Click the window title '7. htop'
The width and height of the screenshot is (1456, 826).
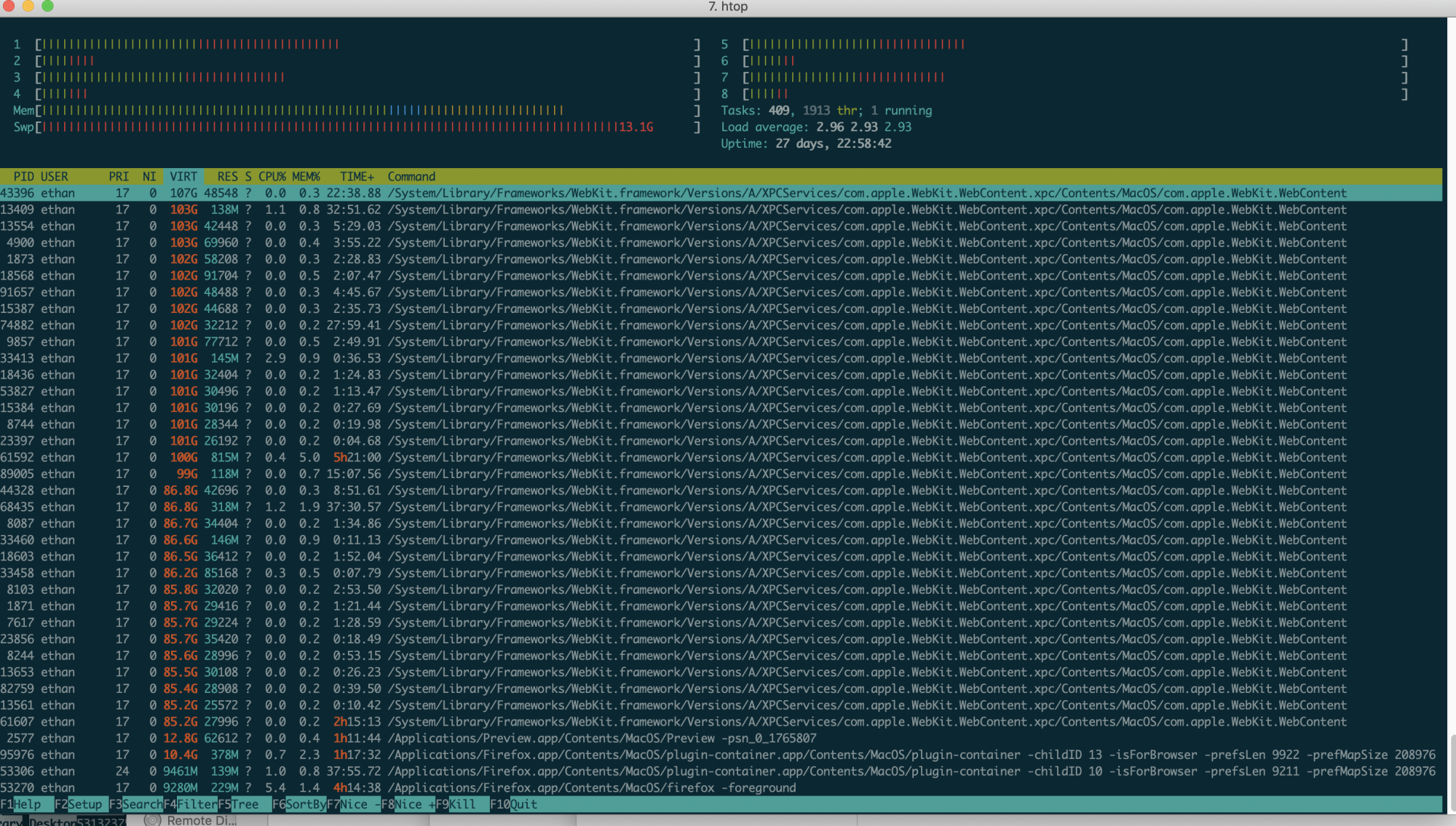728,7
